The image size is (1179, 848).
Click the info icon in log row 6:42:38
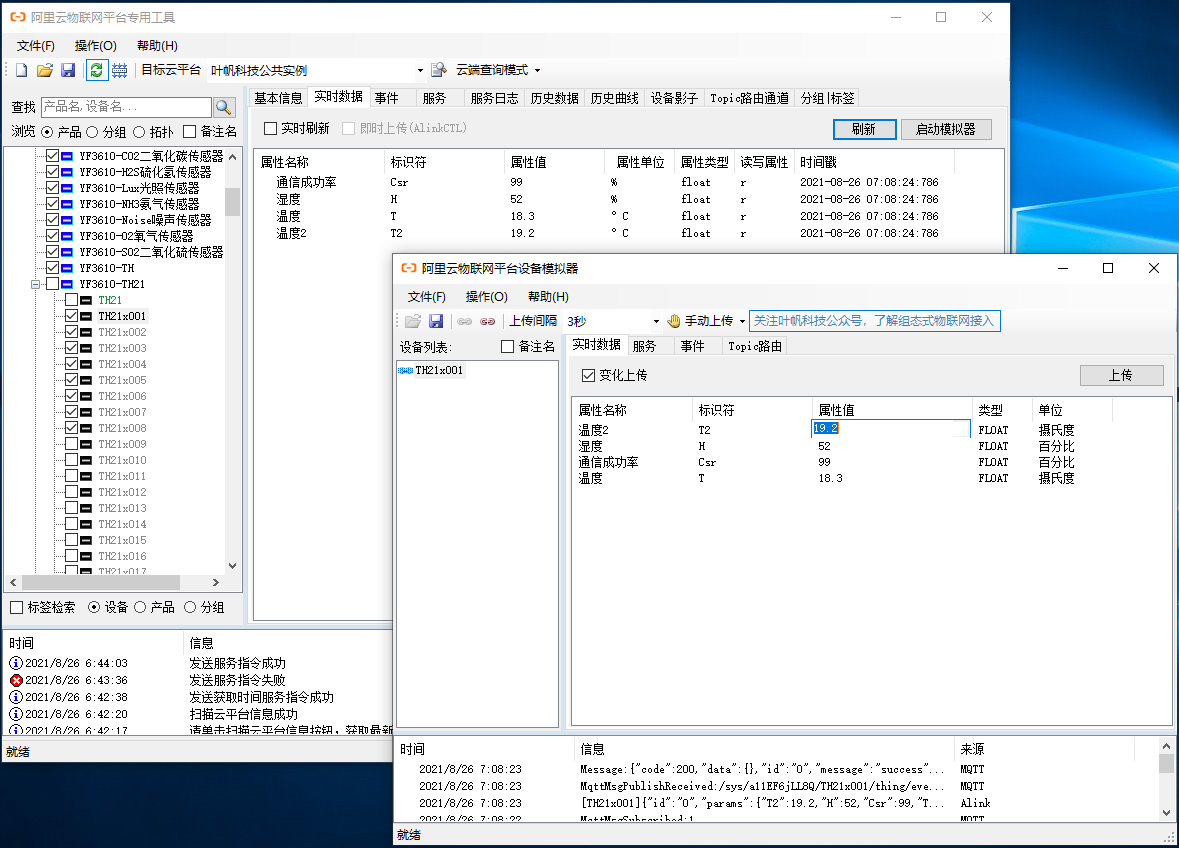coord(16,697)
